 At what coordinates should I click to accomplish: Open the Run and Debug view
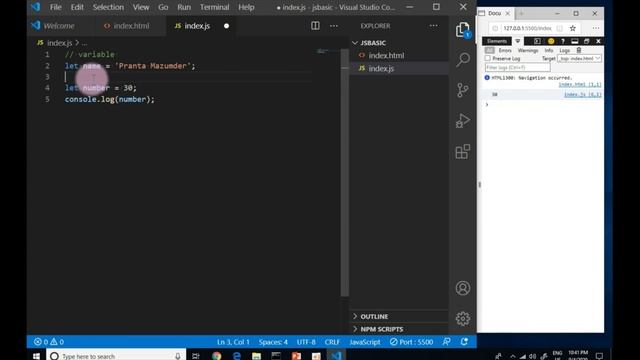coord(462,121)
